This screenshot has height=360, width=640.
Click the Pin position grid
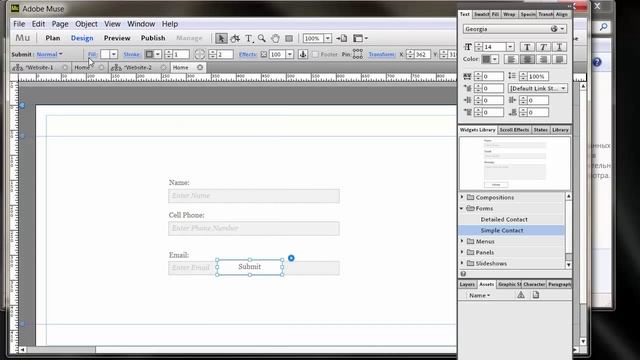(358, 54)
